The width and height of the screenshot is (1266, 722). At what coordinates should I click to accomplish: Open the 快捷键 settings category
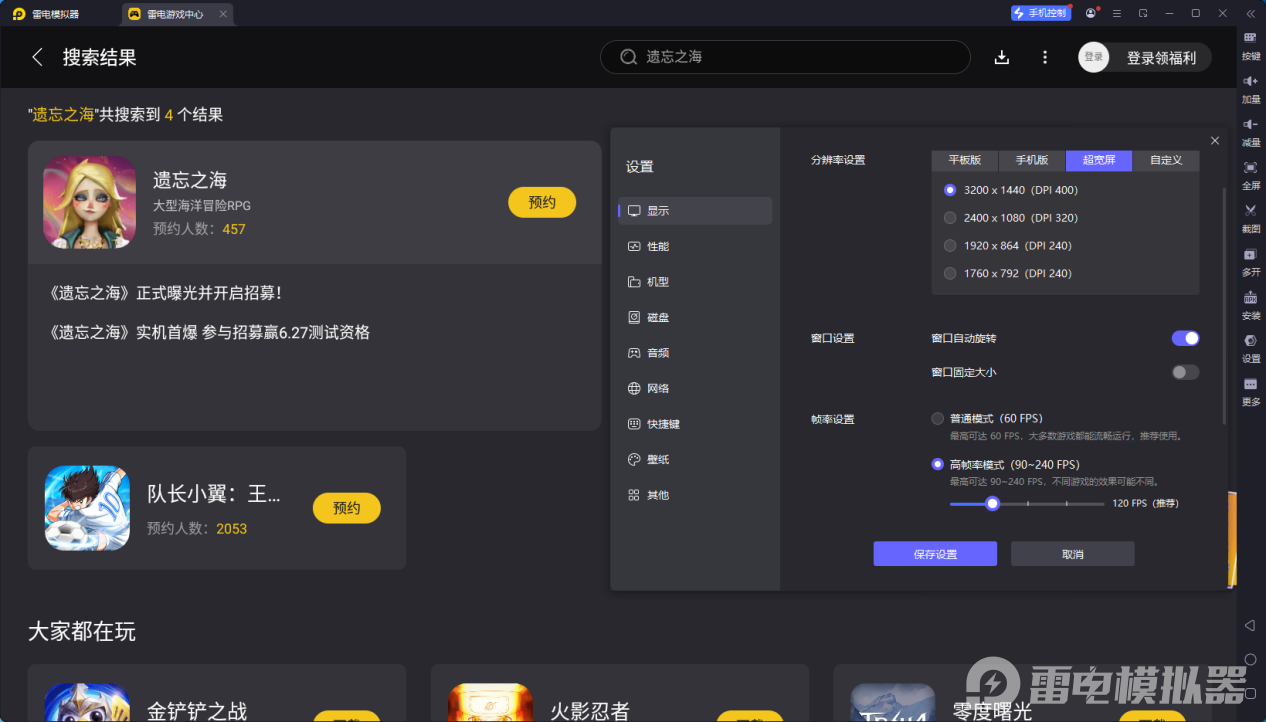[x=695, y=424]
